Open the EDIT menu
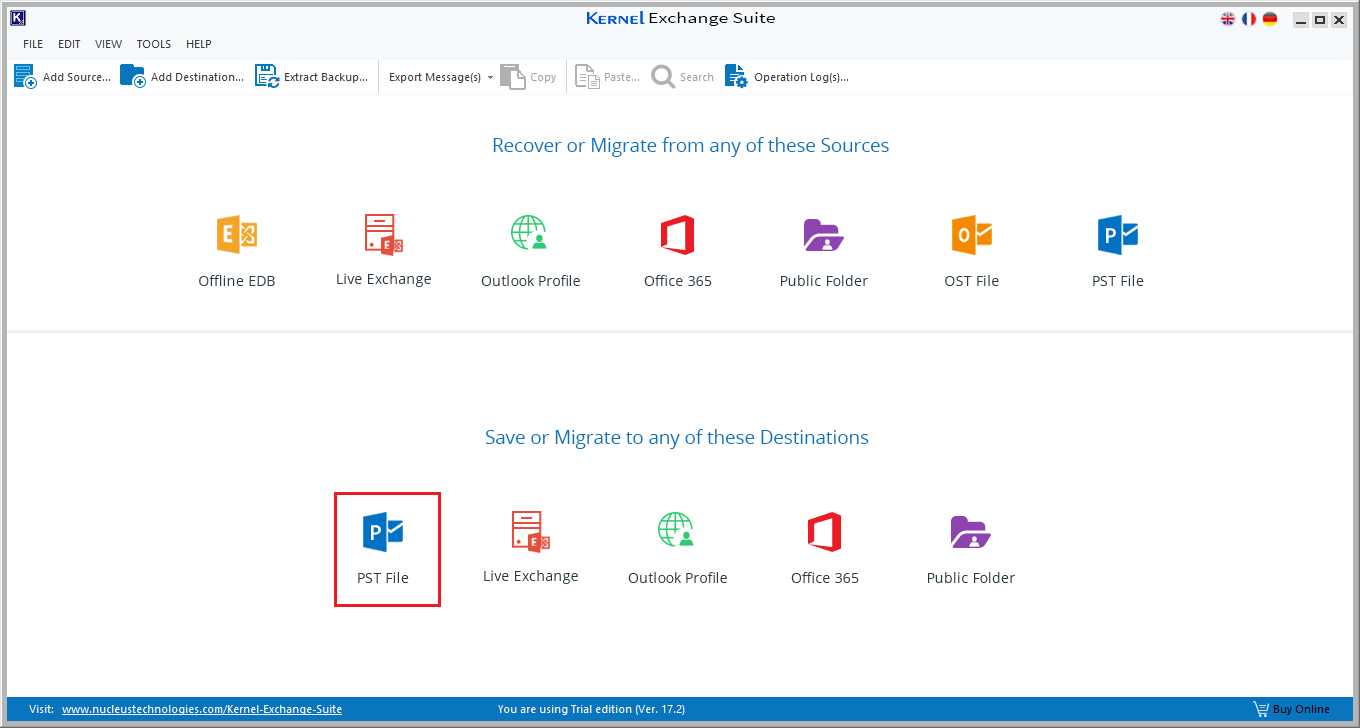 pyautogui.click(x=69, y=44)
